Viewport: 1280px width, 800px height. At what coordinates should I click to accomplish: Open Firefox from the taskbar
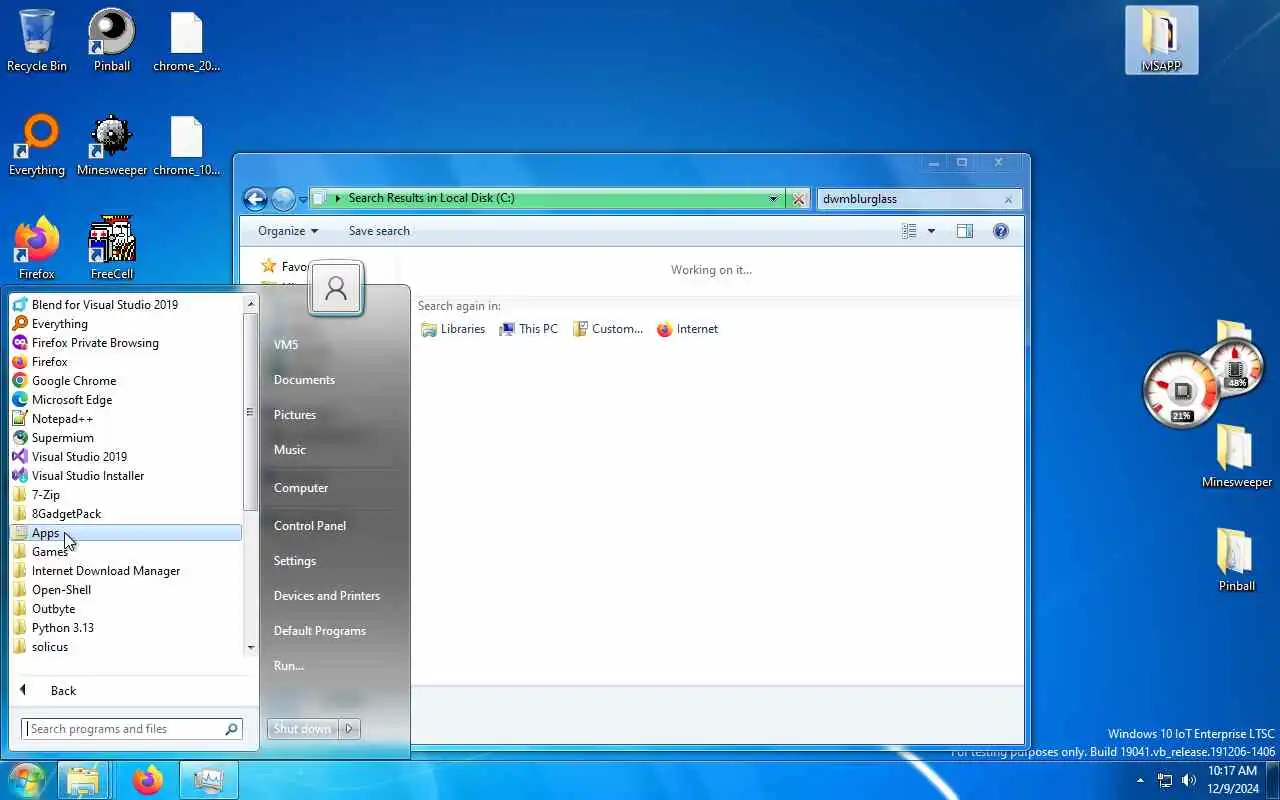coord(148,779)
